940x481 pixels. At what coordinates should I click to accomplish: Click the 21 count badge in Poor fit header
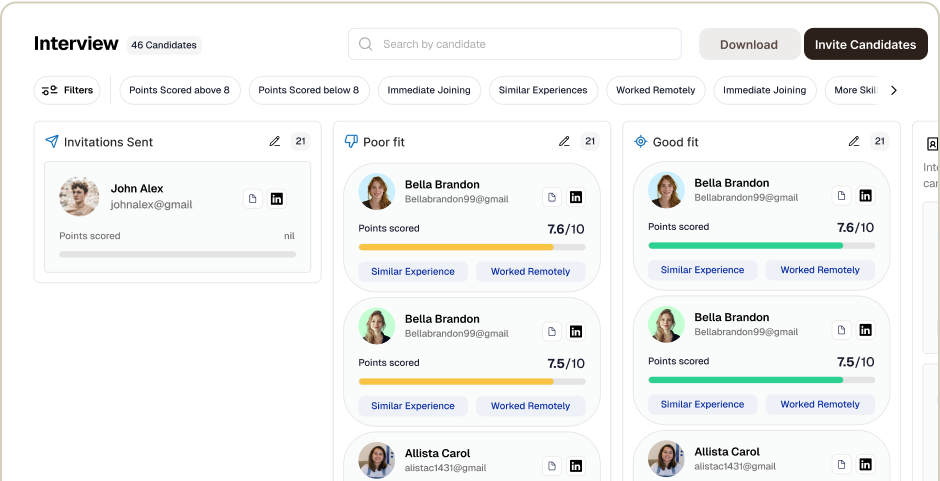(x=590, y=142)
